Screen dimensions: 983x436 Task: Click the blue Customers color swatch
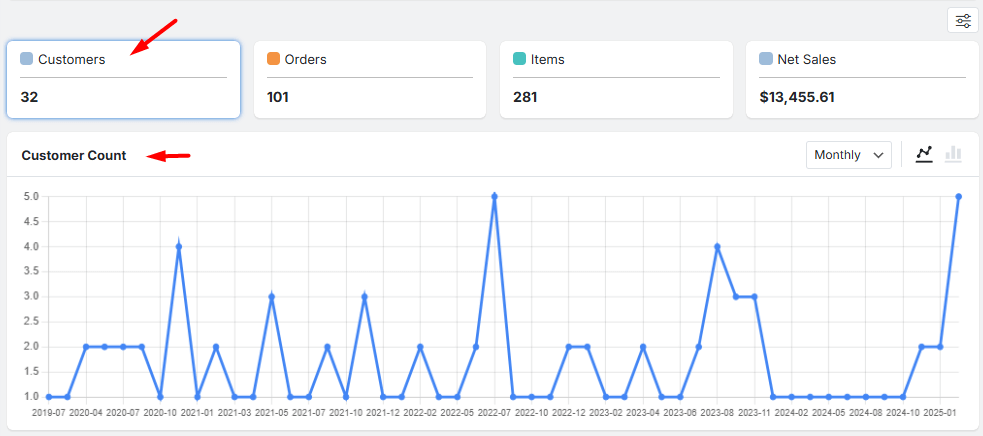27,59
